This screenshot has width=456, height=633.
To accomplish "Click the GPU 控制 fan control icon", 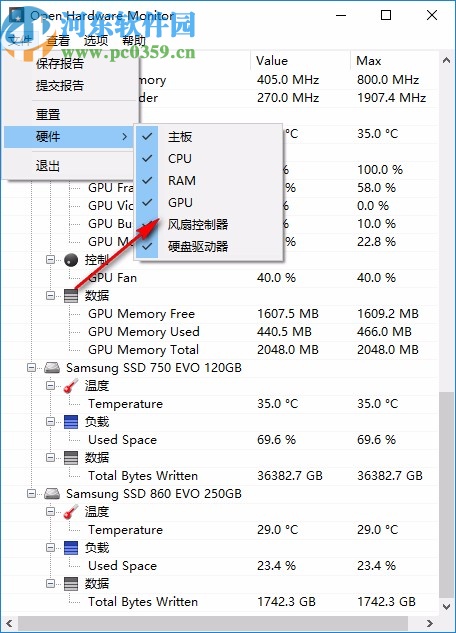I will [71, 260].
